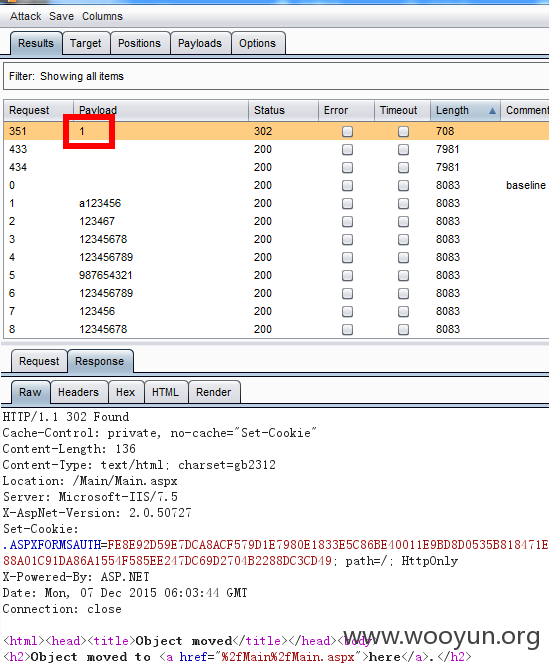Click the Server: Microsoft-IIS/7.5 line
The image size is (549, 665).
[90, 497]
